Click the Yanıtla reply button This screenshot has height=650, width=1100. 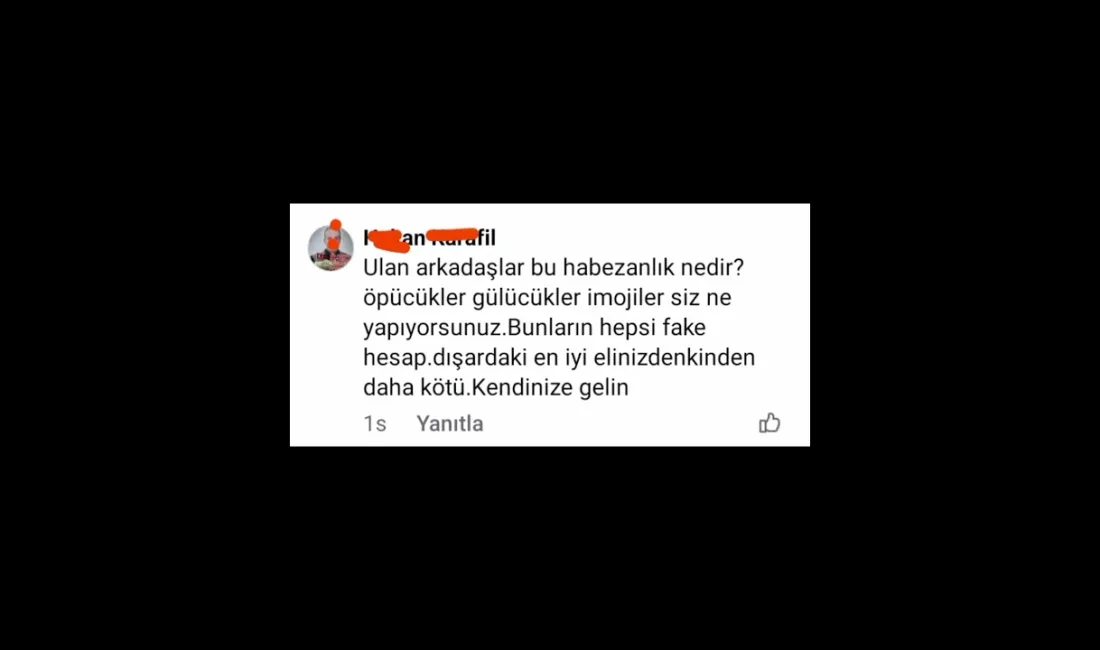click(x=450, y=424)
